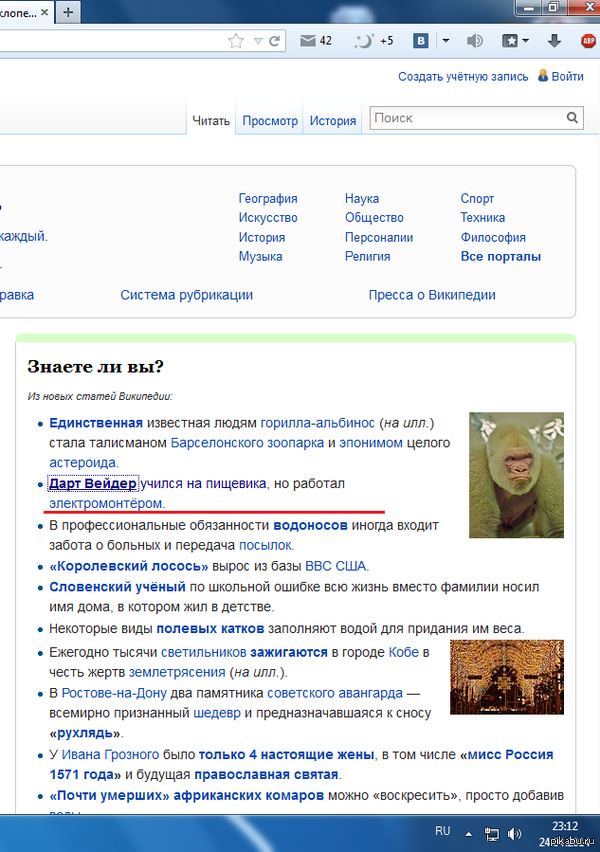Open the Музыка portal
The width and height of the screenshot is (600, 852).
(x=260, y=256)
